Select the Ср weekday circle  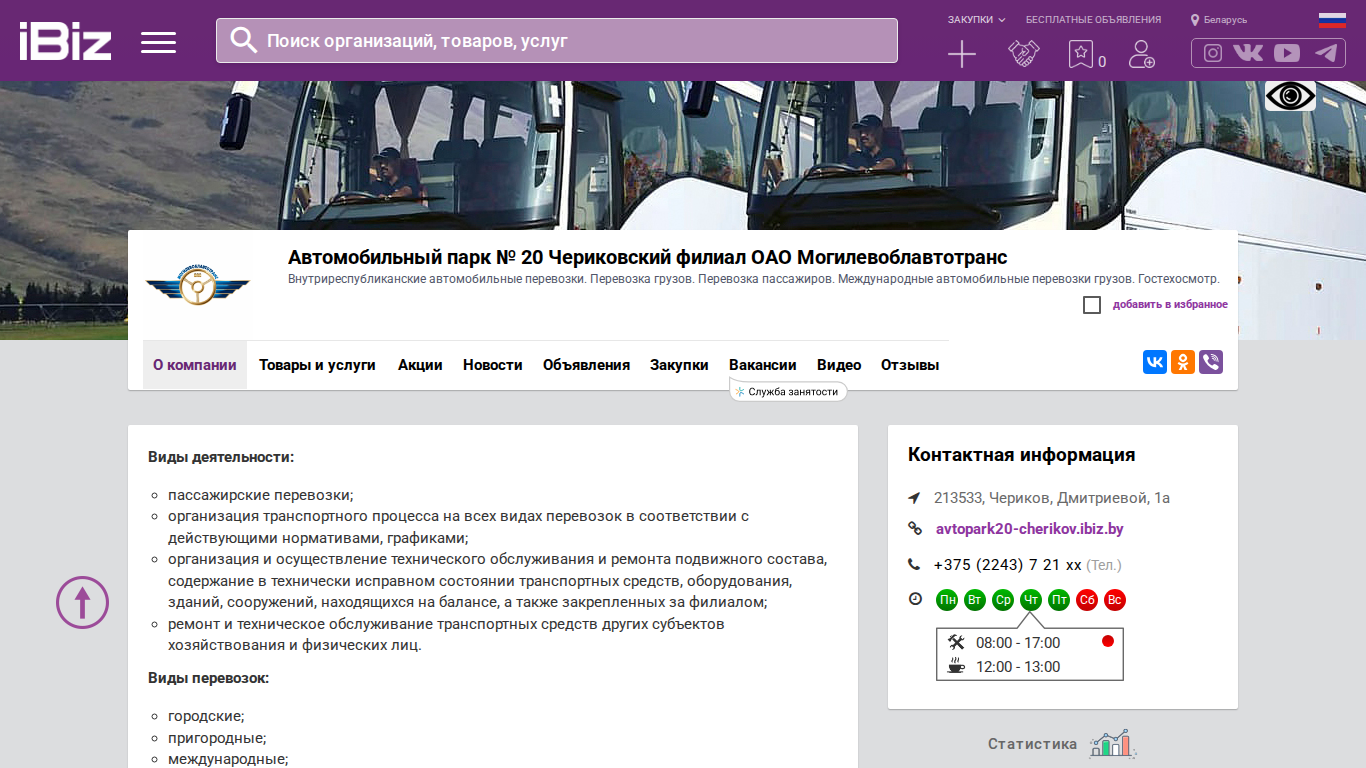1003,600
